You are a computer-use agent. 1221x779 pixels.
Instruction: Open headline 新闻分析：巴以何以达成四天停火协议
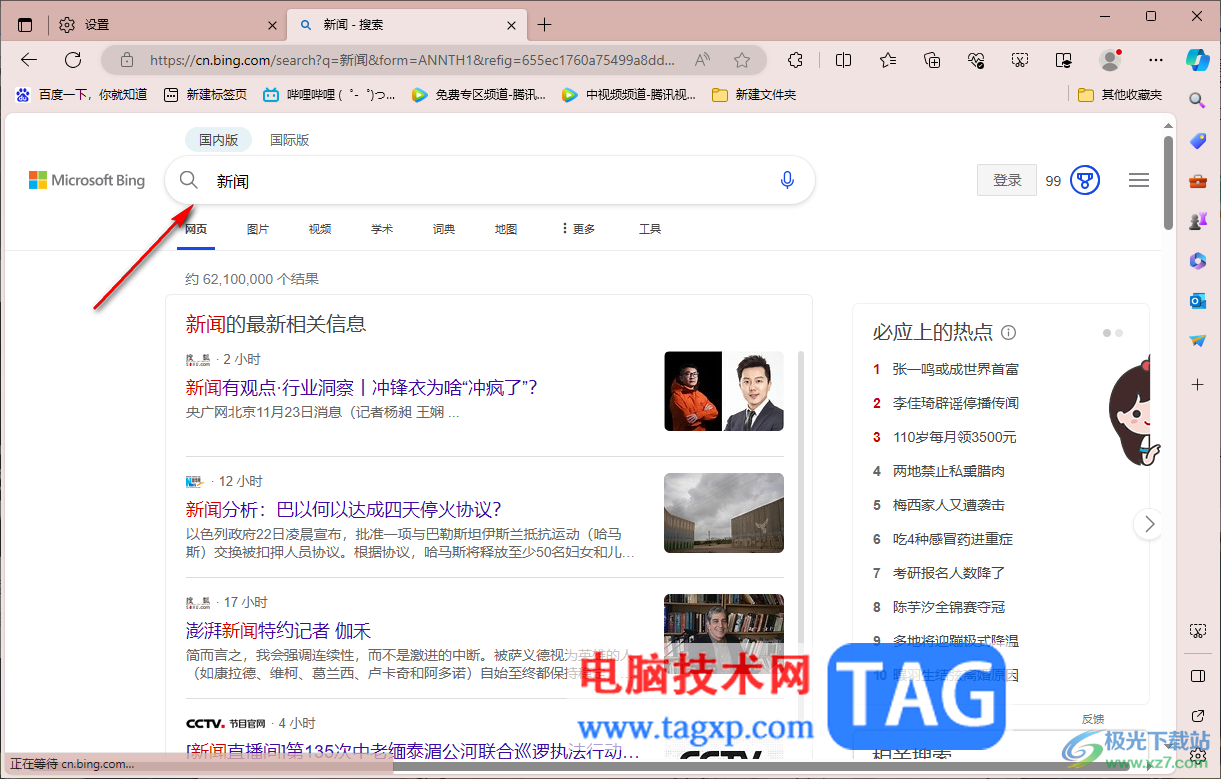(343, 509)
